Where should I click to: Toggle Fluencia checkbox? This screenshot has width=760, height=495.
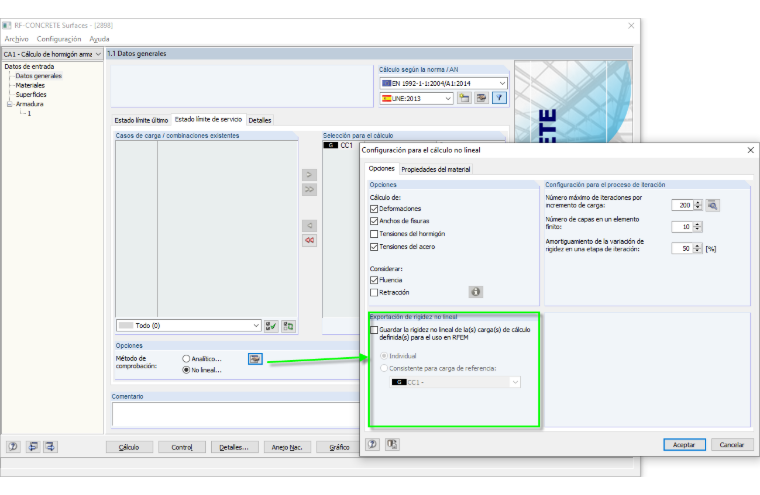374,280
